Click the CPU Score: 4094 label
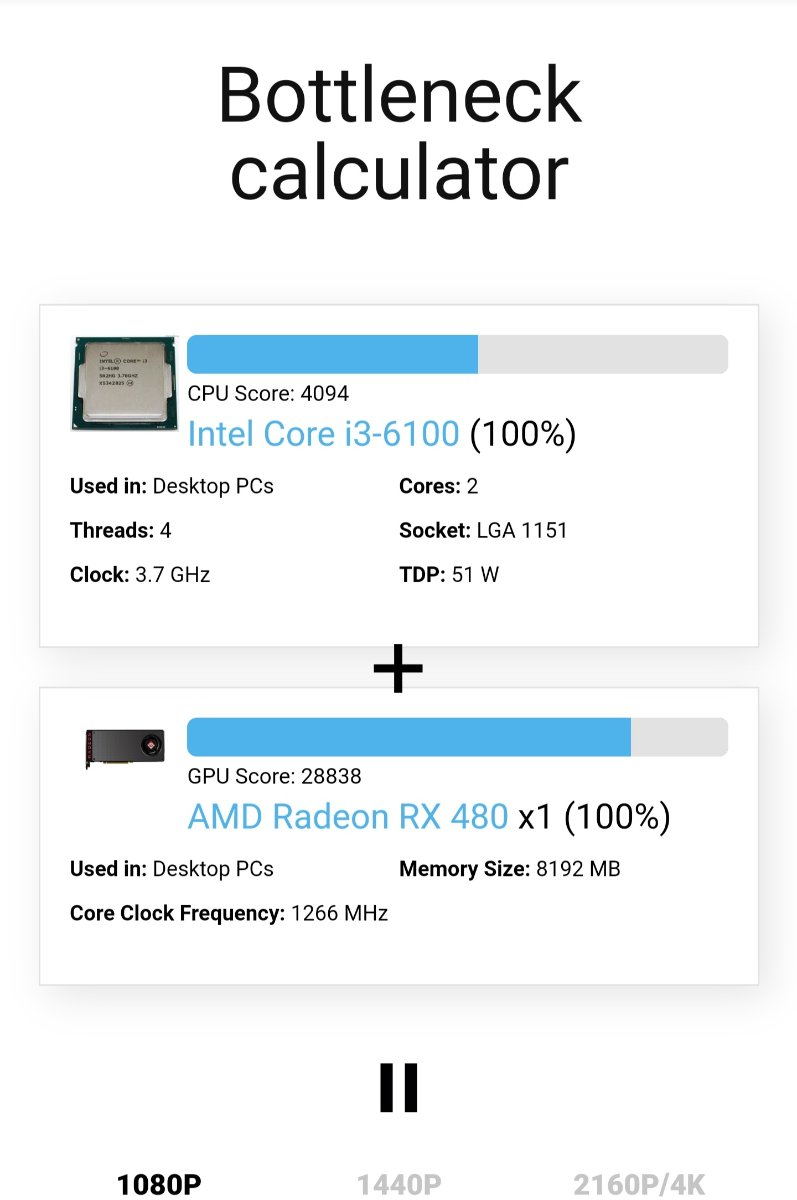This screenshot has height=1200, width=797. tap(268, 394)
